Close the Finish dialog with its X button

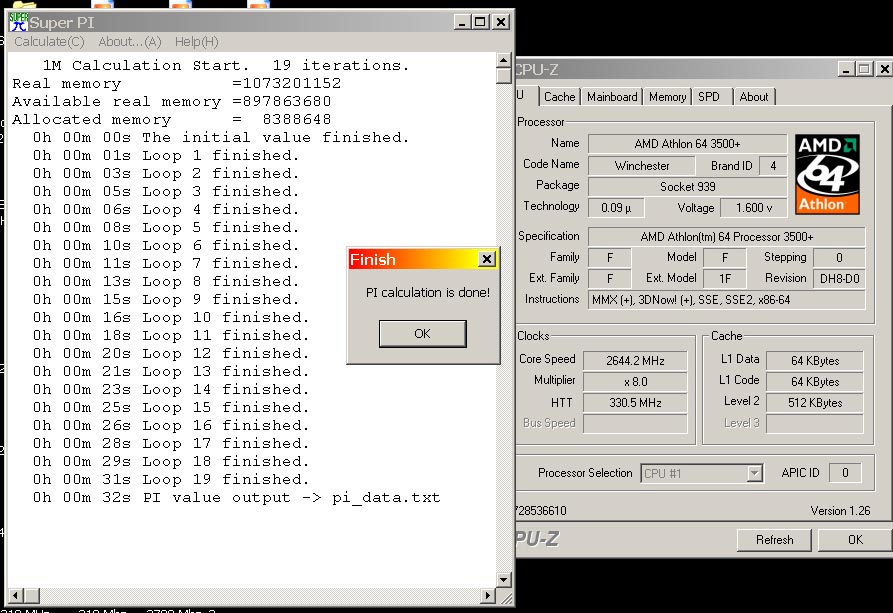(x=487, y=259)
